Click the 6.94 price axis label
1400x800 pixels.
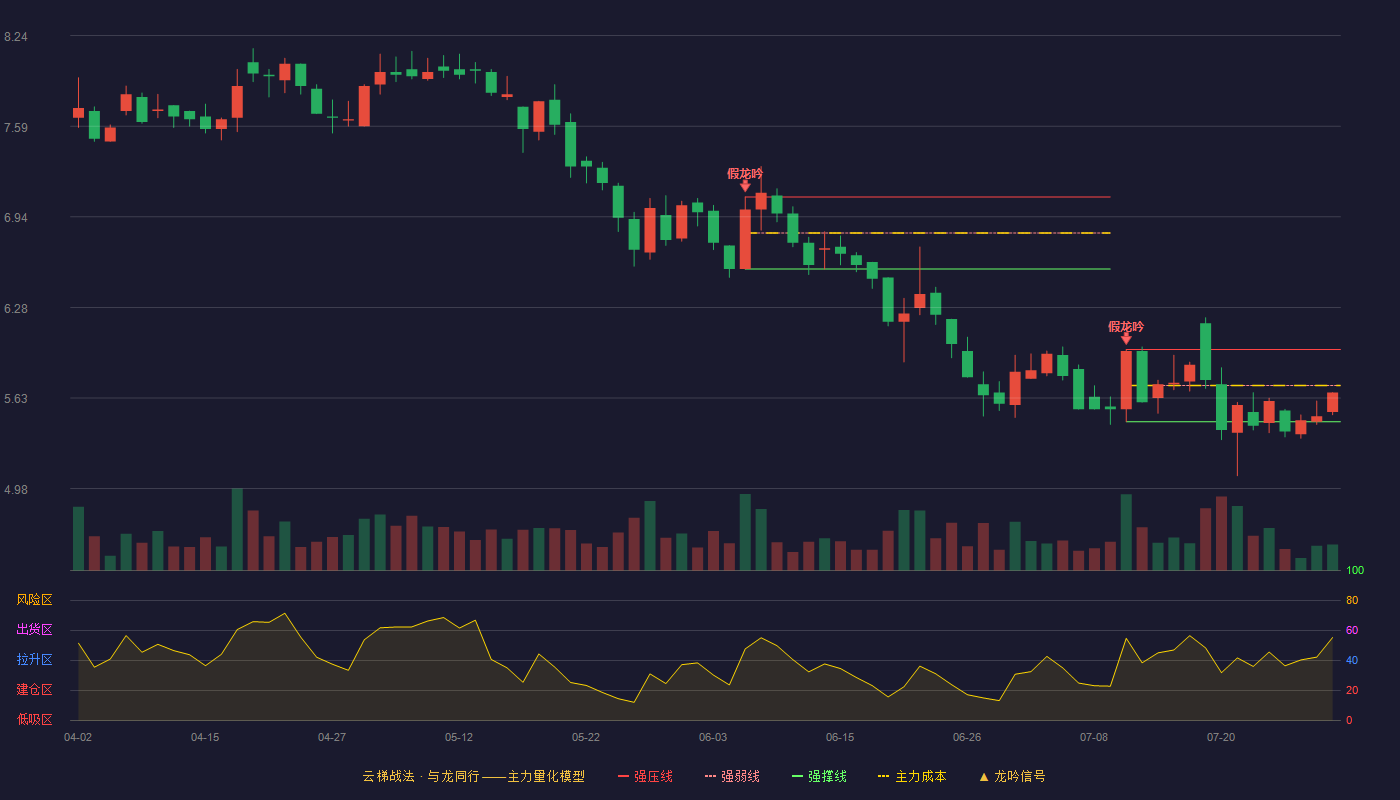pyautogui.click(x=15, y=218)
